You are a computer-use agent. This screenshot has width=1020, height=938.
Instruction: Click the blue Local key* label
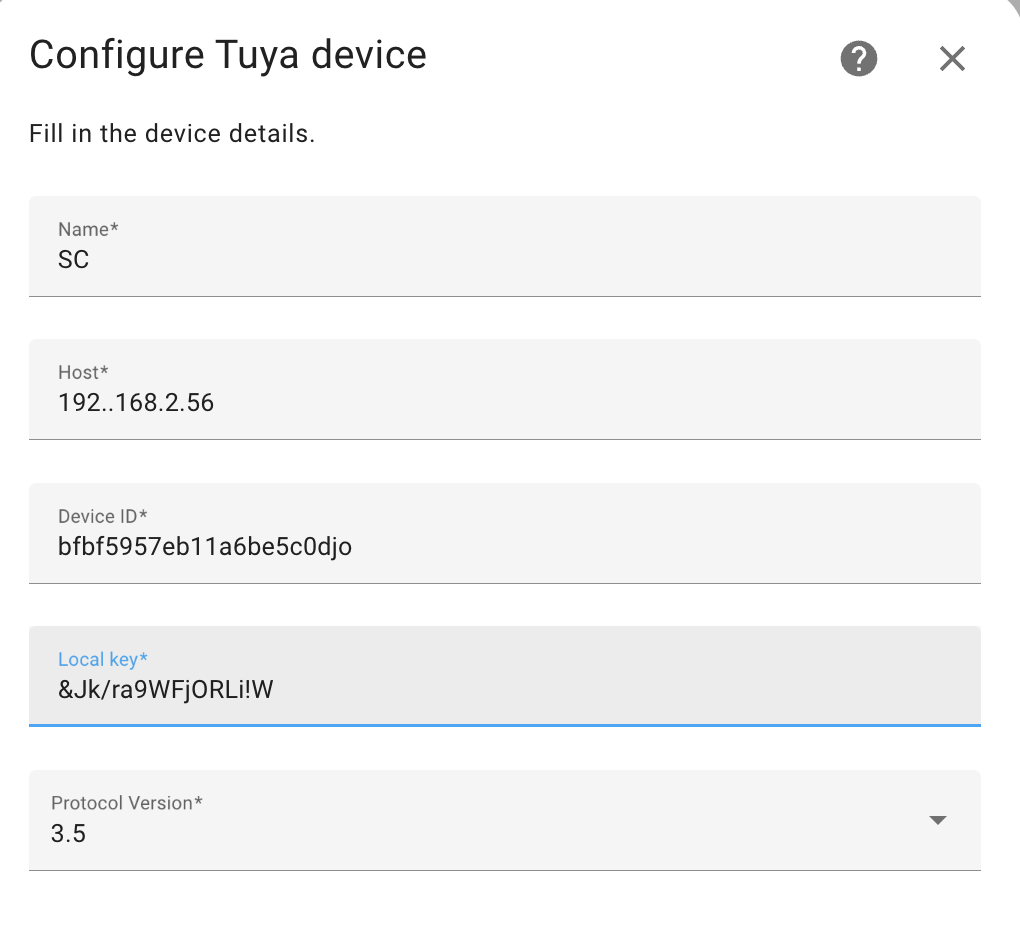pyautogui.click(x=103, y=659)
